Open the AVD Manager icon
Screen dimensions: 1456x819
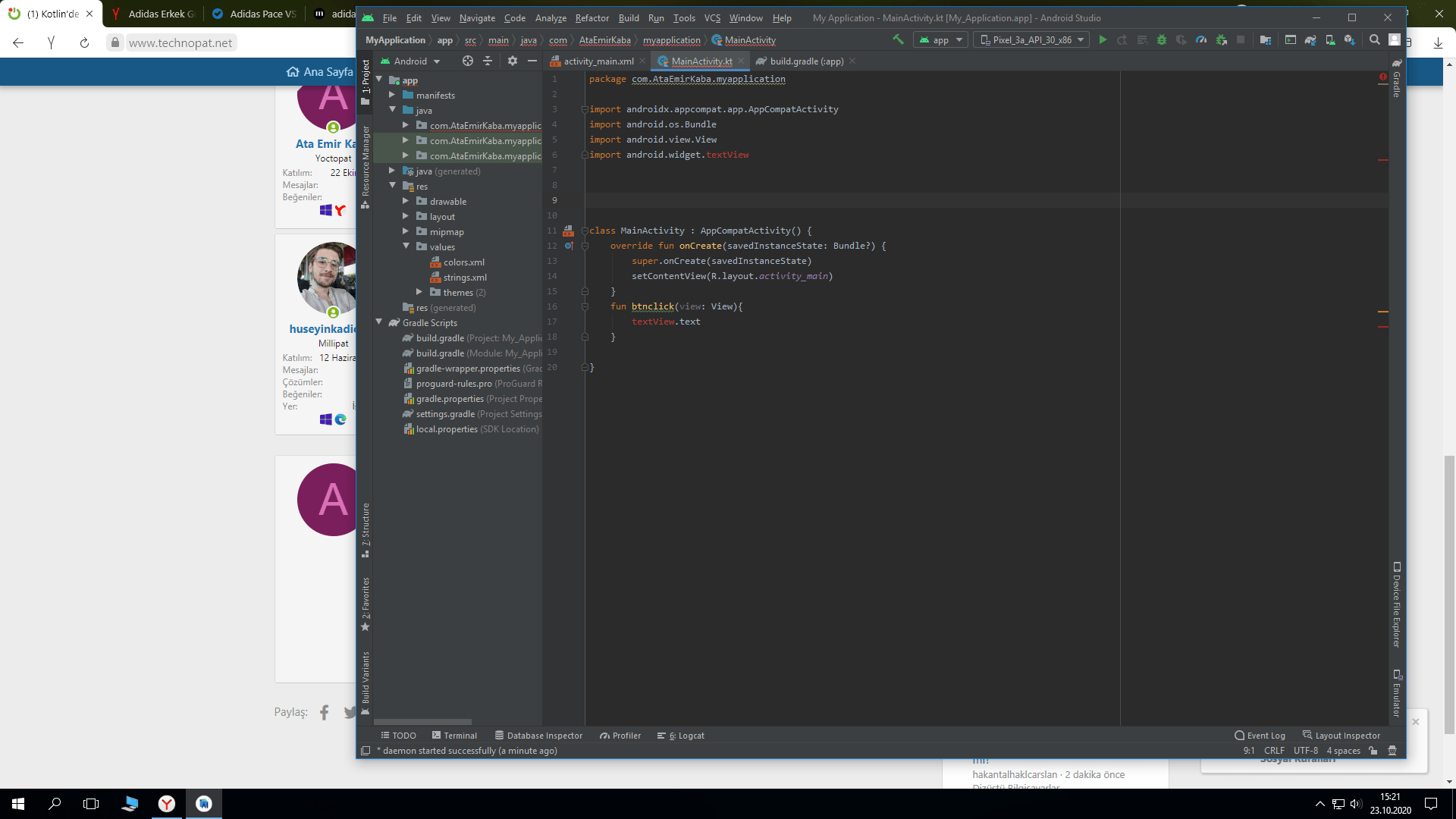[x=1330, y=40]
